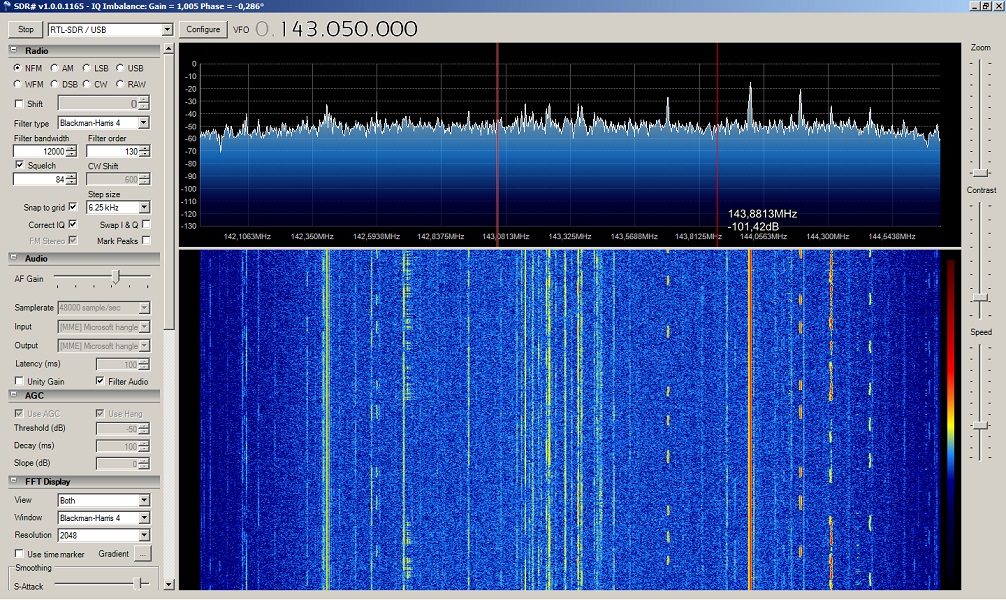Expand the Step size dropdown

tap(144, 208)
